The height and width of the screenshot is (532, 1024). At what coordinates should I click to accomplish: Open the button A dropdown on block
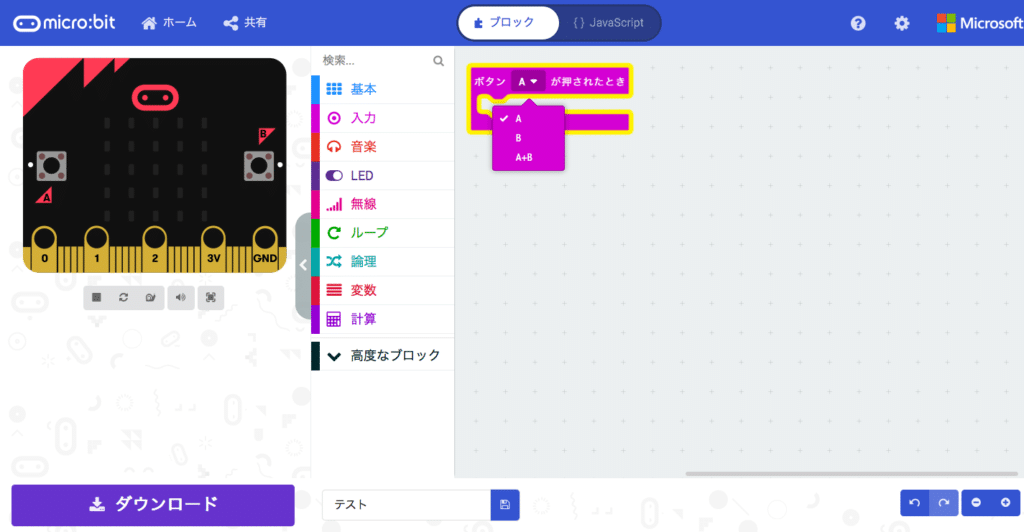pos(528,82)
